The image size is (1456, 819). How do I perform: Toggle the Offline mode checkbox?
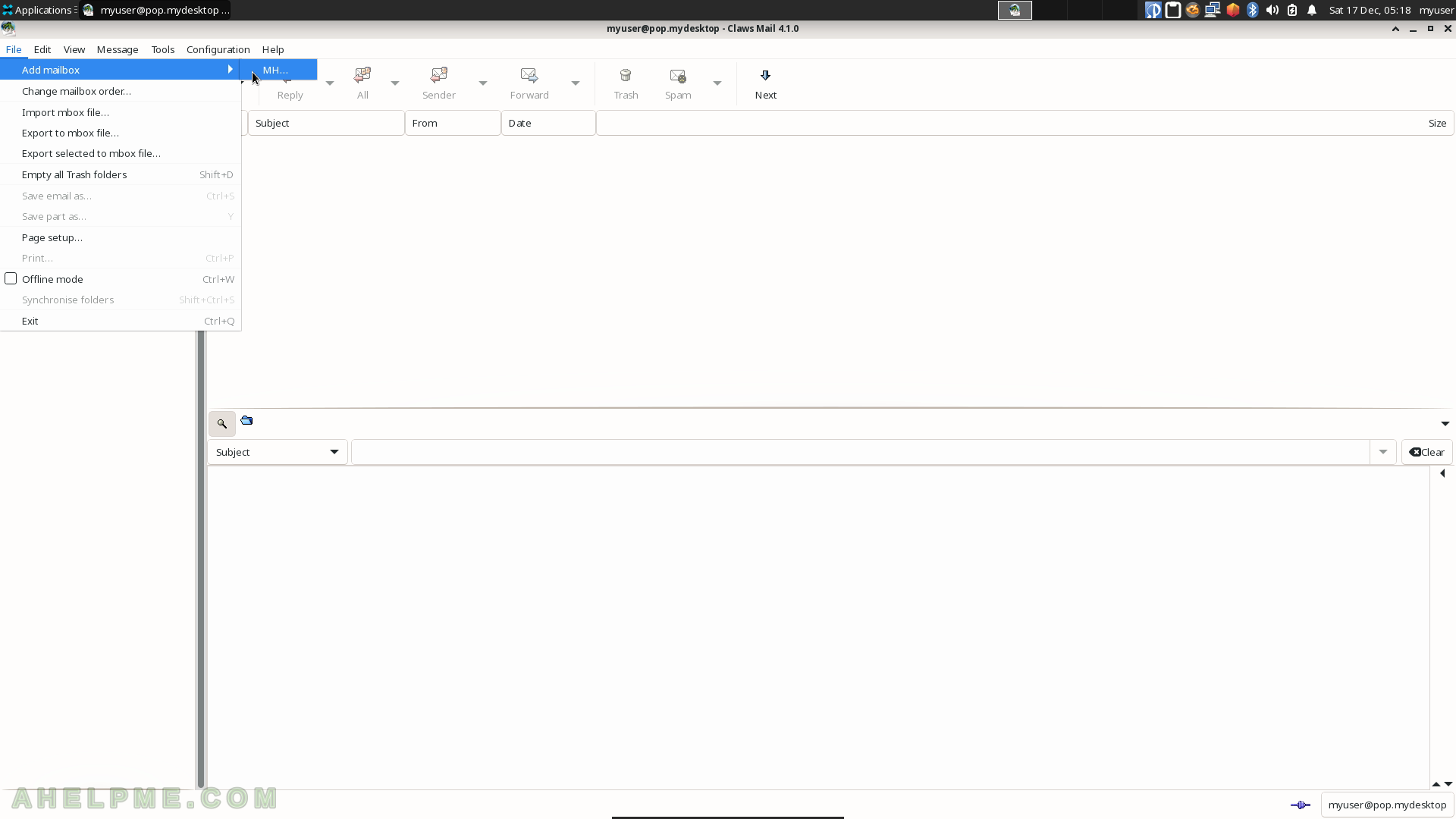[11, 279]
